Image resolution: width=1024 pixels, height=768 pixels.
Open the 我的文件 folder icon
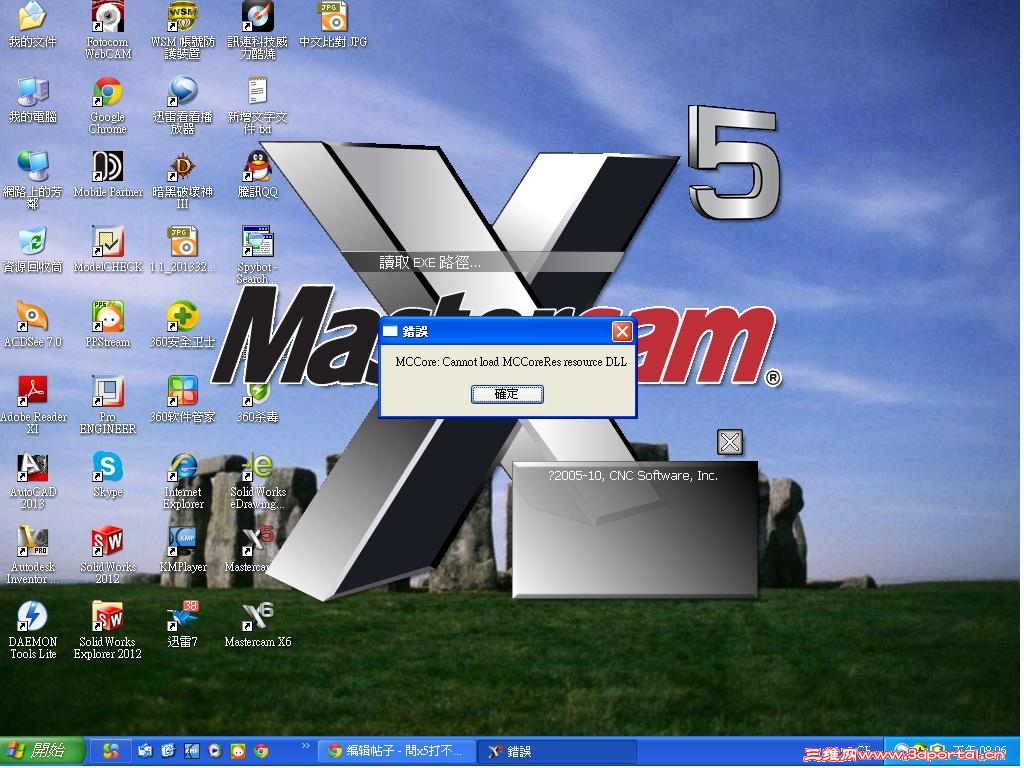click(x=32, y=26)
